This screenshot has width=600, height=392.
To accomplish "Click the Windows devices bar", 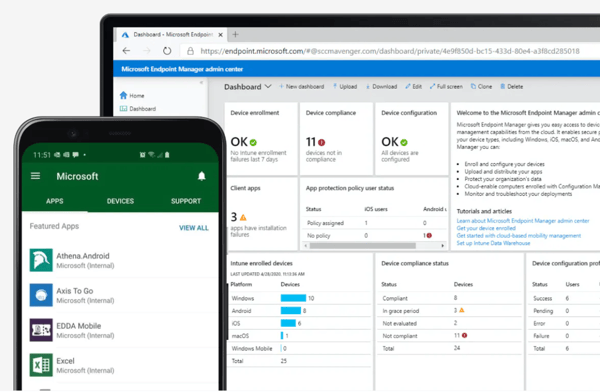I will [x=293, y=298].
